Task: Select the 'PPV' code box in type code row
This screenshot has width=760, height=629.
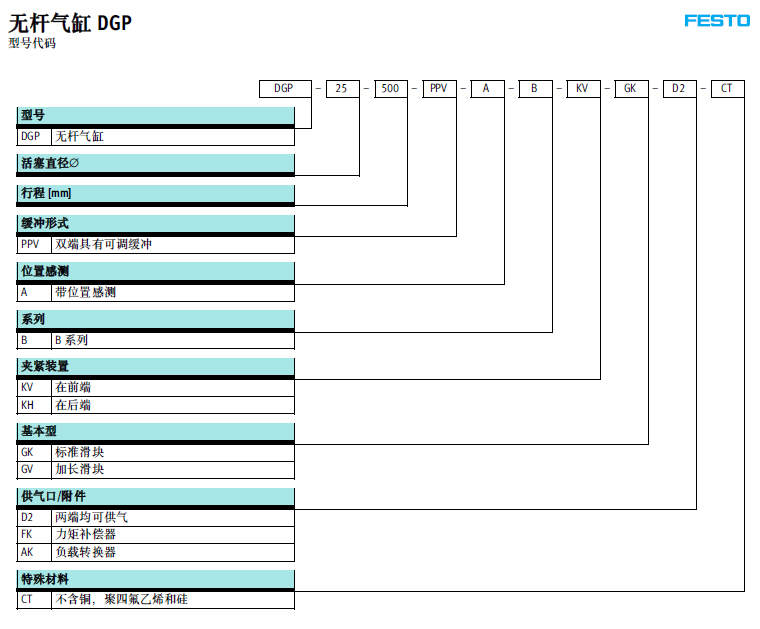Action: coord(439,89)
